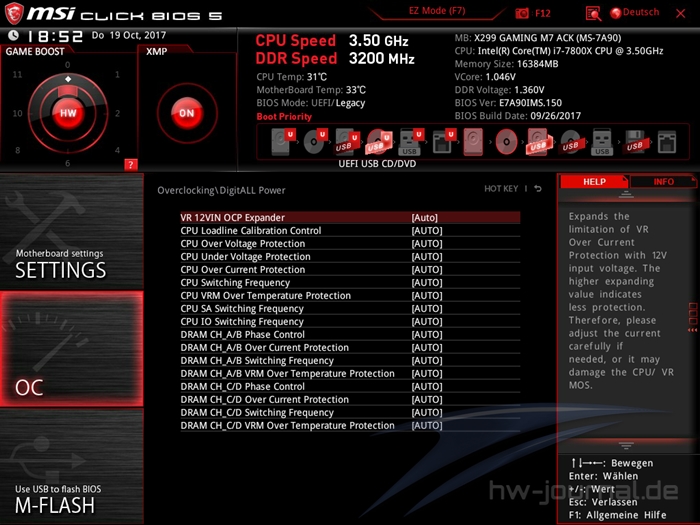Open the M-FLASH BIOS flash section
This screenshot has width=700, height=525.
point(71,466)
